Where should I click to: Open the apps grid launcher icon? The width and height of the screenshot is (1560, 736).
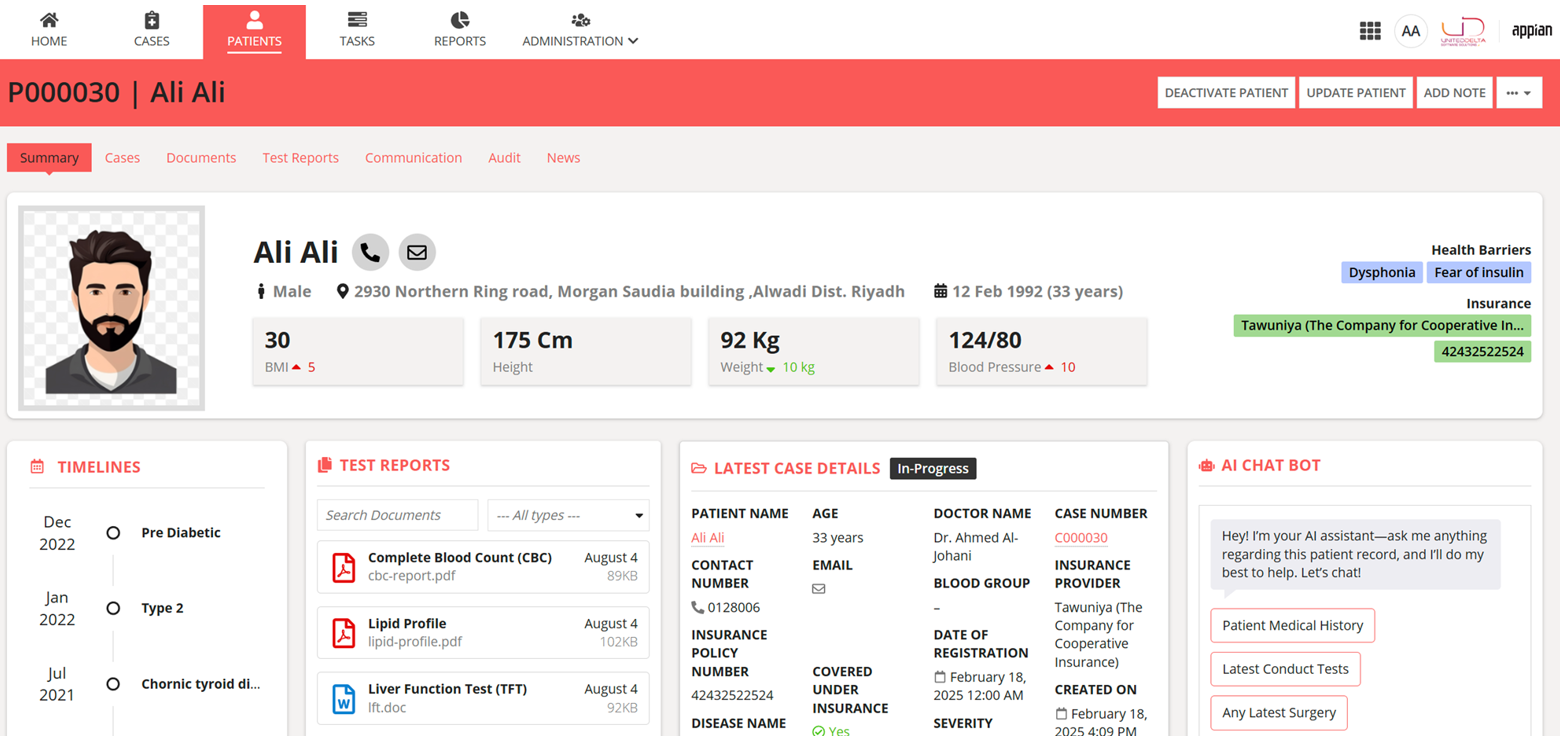coord(1370,31)
